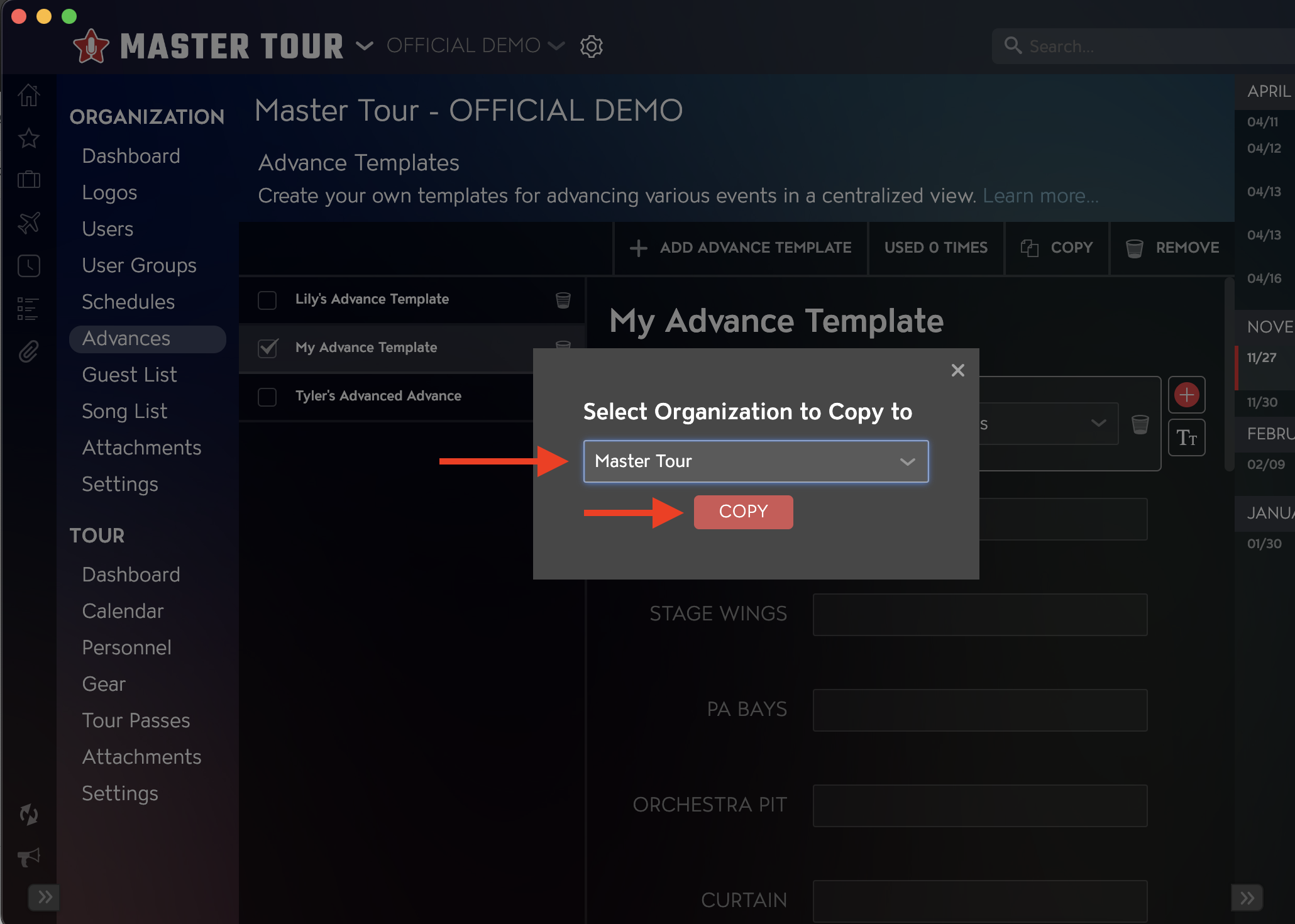The width and height of the screenshot is (1295, 924).
Task: Go to the tour Calendar
Action: [x=123, y=611]
